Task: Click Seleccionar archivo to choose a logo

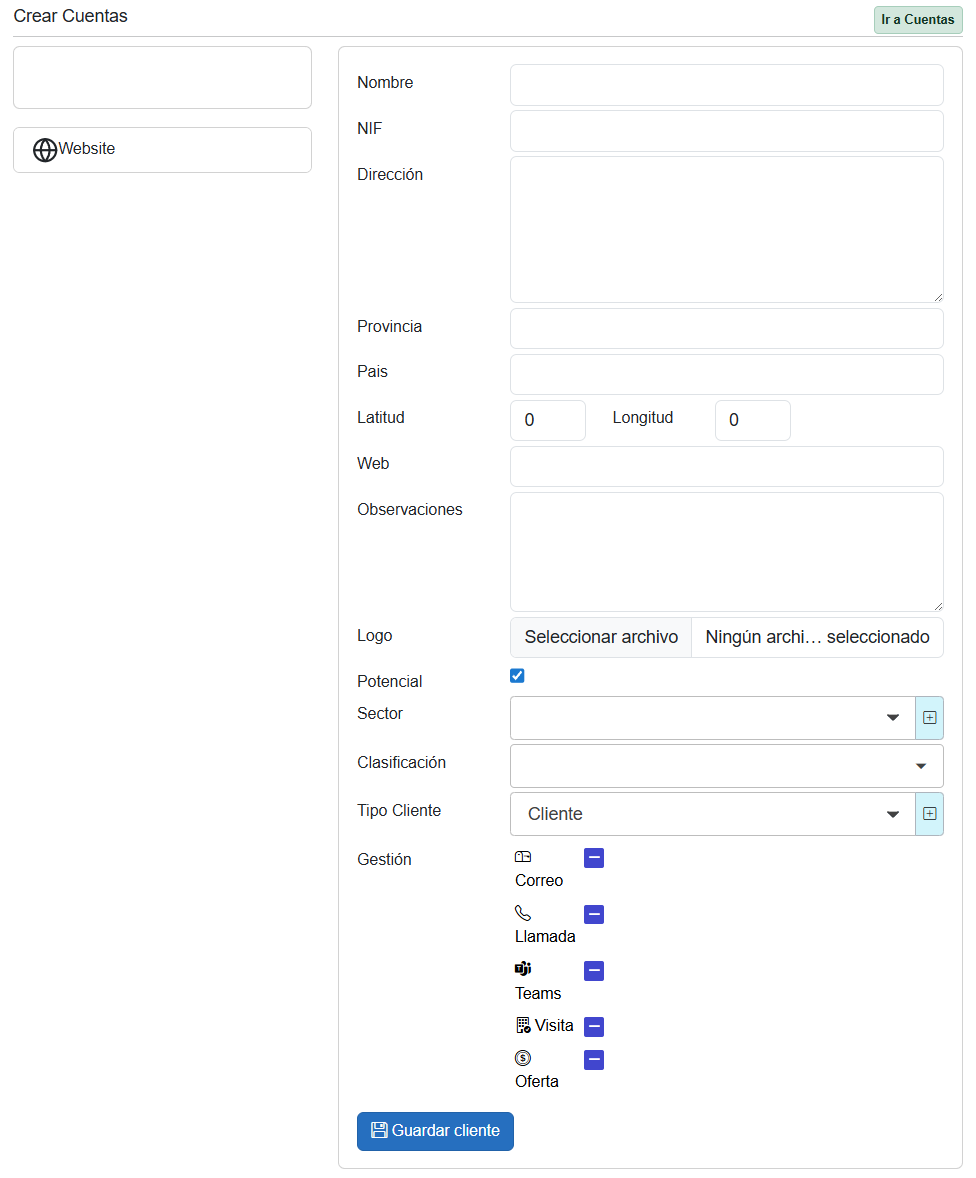Action: [x=601, y=637]
